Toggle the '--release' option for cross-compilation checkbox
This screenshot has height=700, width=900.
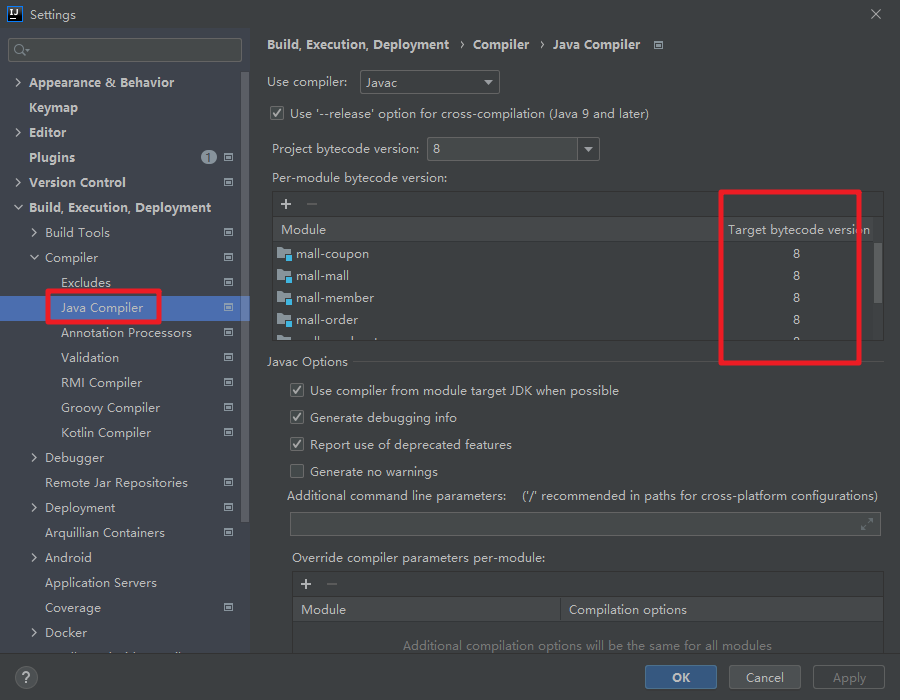(x=277, y=114)
